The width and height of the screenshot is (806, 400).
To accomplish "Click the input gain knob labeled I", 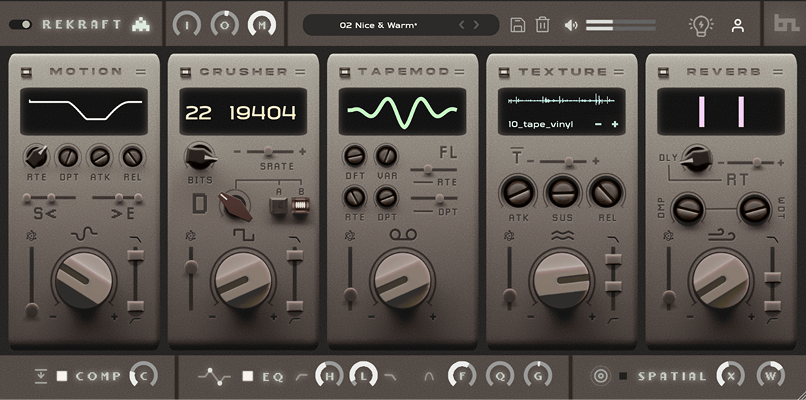I will (x=187, y=24).
